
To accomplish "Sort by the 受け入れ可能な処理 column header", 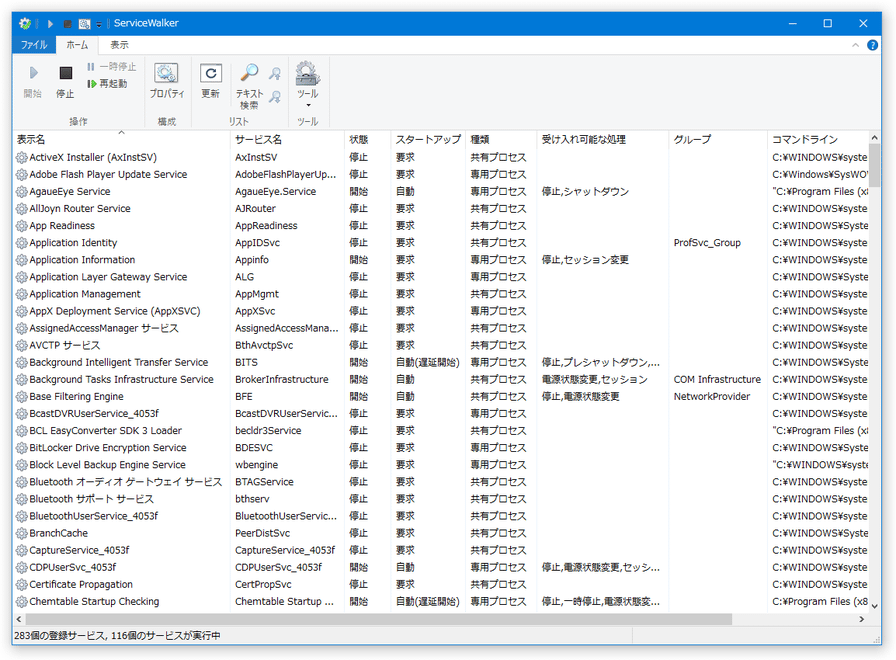I will coord(603,139).
